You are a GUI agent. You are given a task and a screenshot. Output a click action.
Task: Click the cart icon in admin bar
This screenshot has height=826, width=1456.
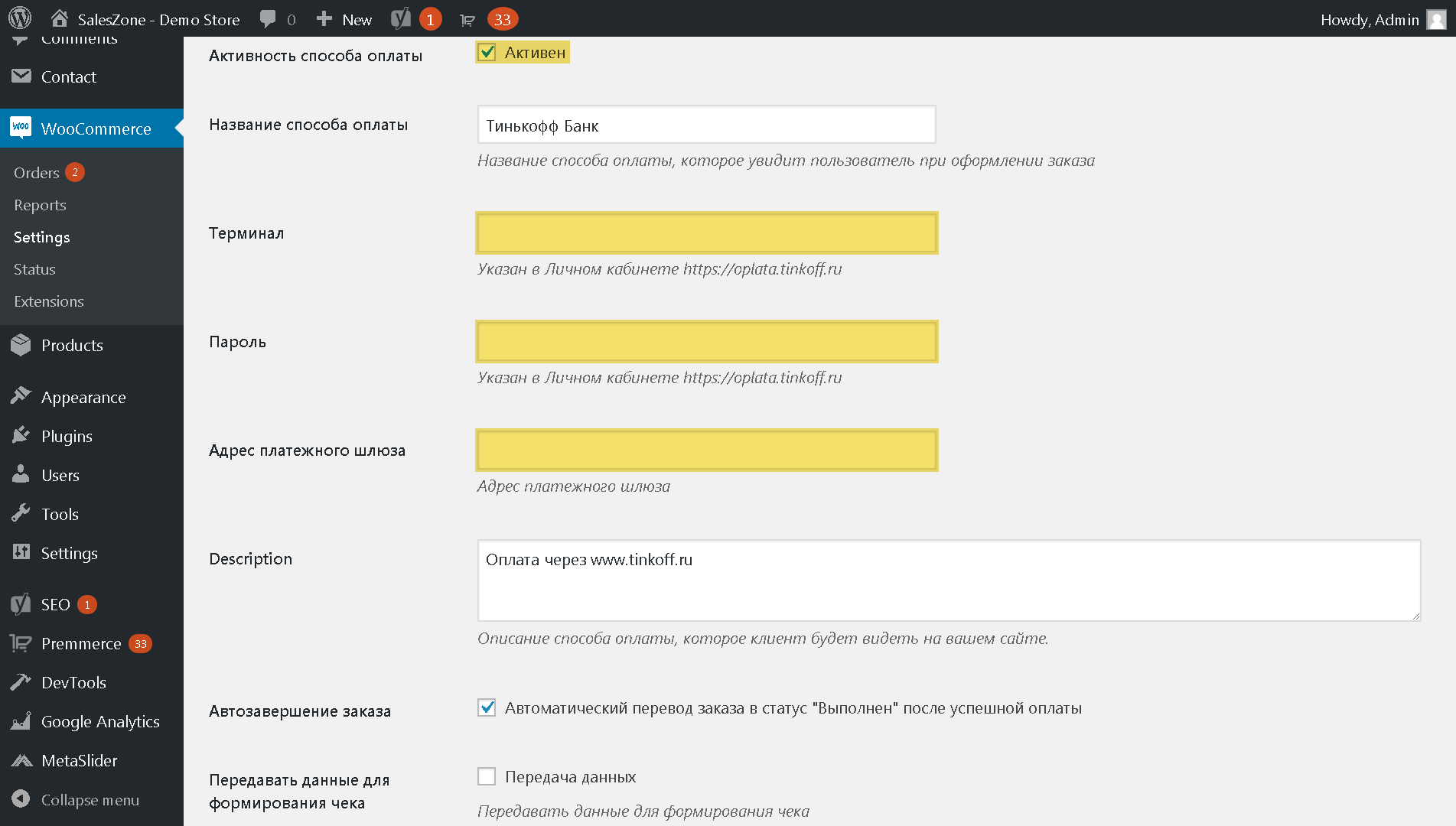click(467, 20)
